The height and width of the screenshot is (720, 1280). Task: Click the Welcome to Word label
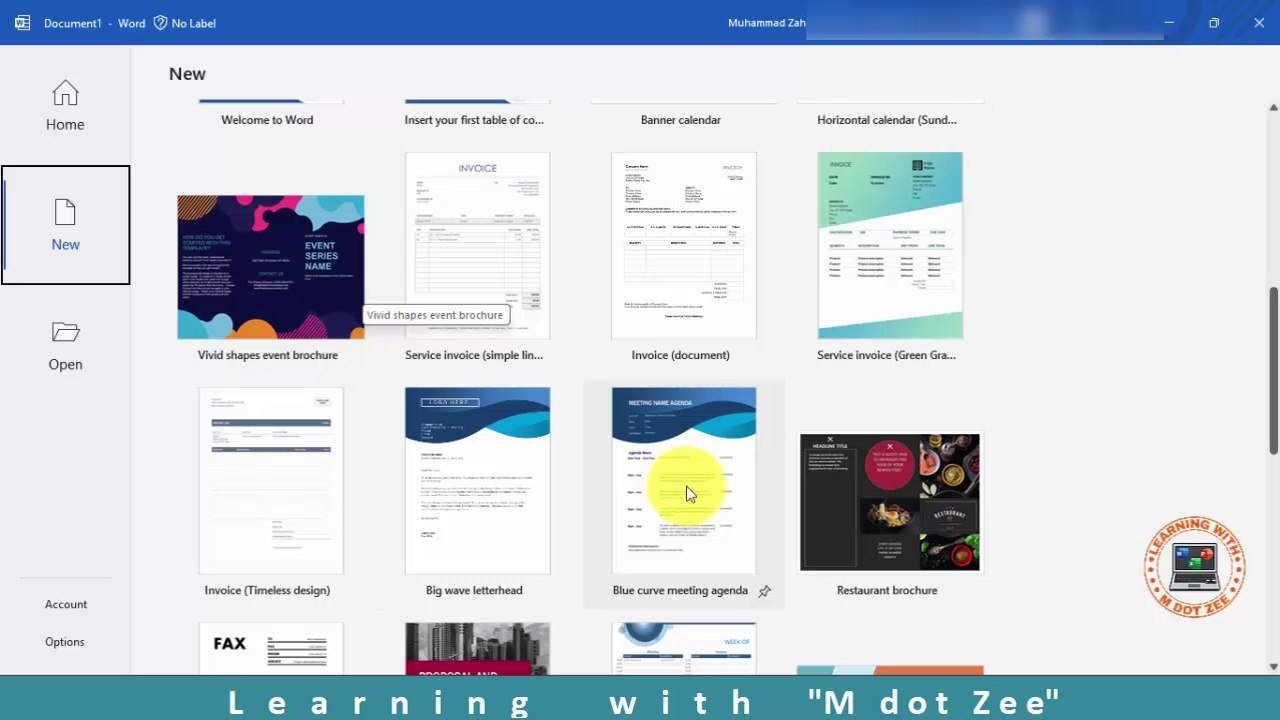267,120
